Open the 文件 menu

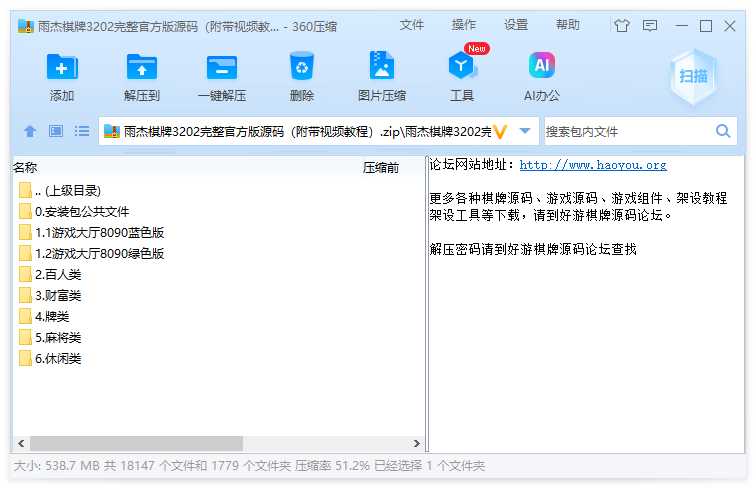tap(411, 25)
